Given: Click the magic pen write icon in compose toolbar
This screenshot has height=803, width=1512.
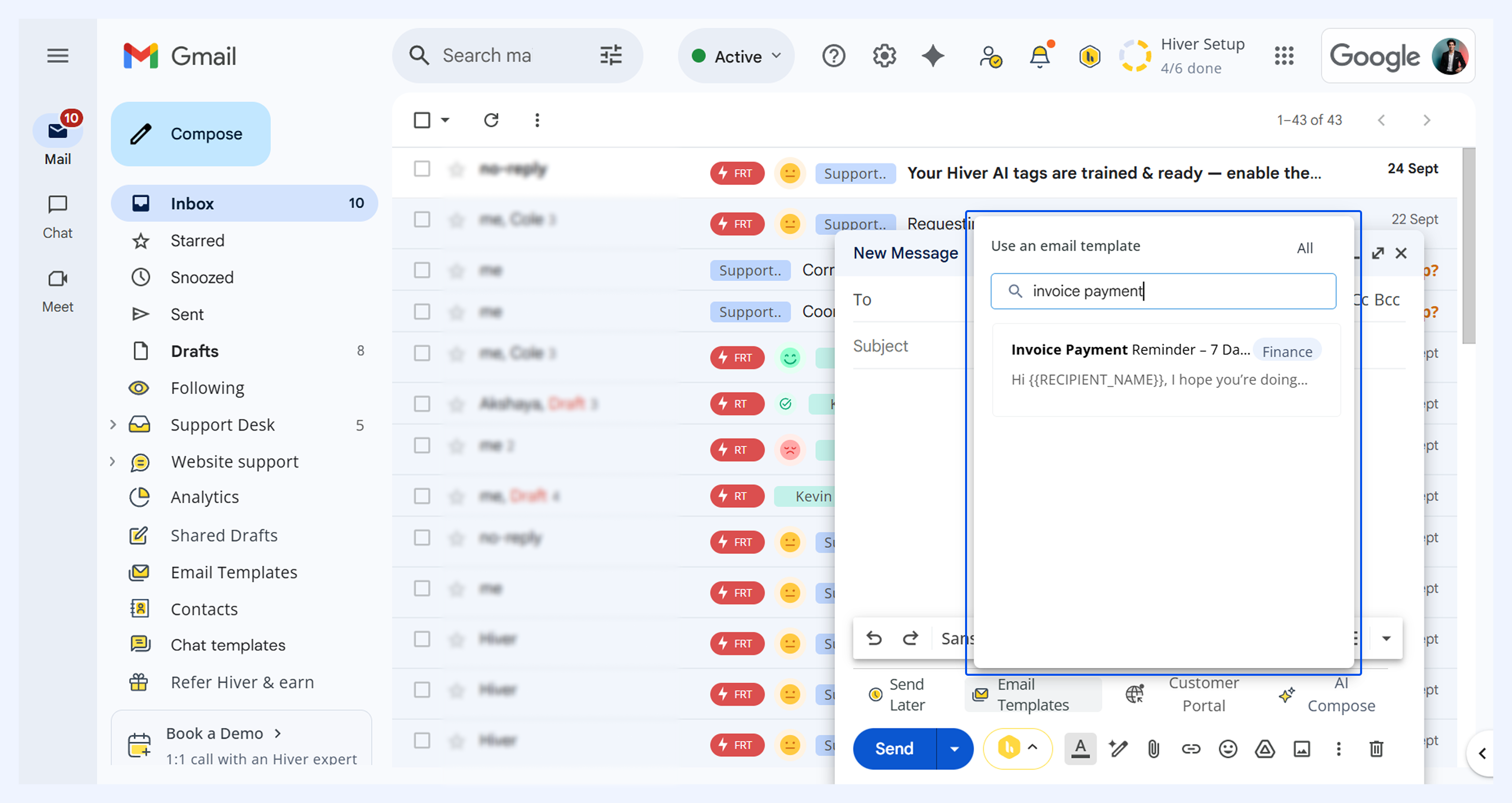Looking at the screenshot, I should [1117, 749].
